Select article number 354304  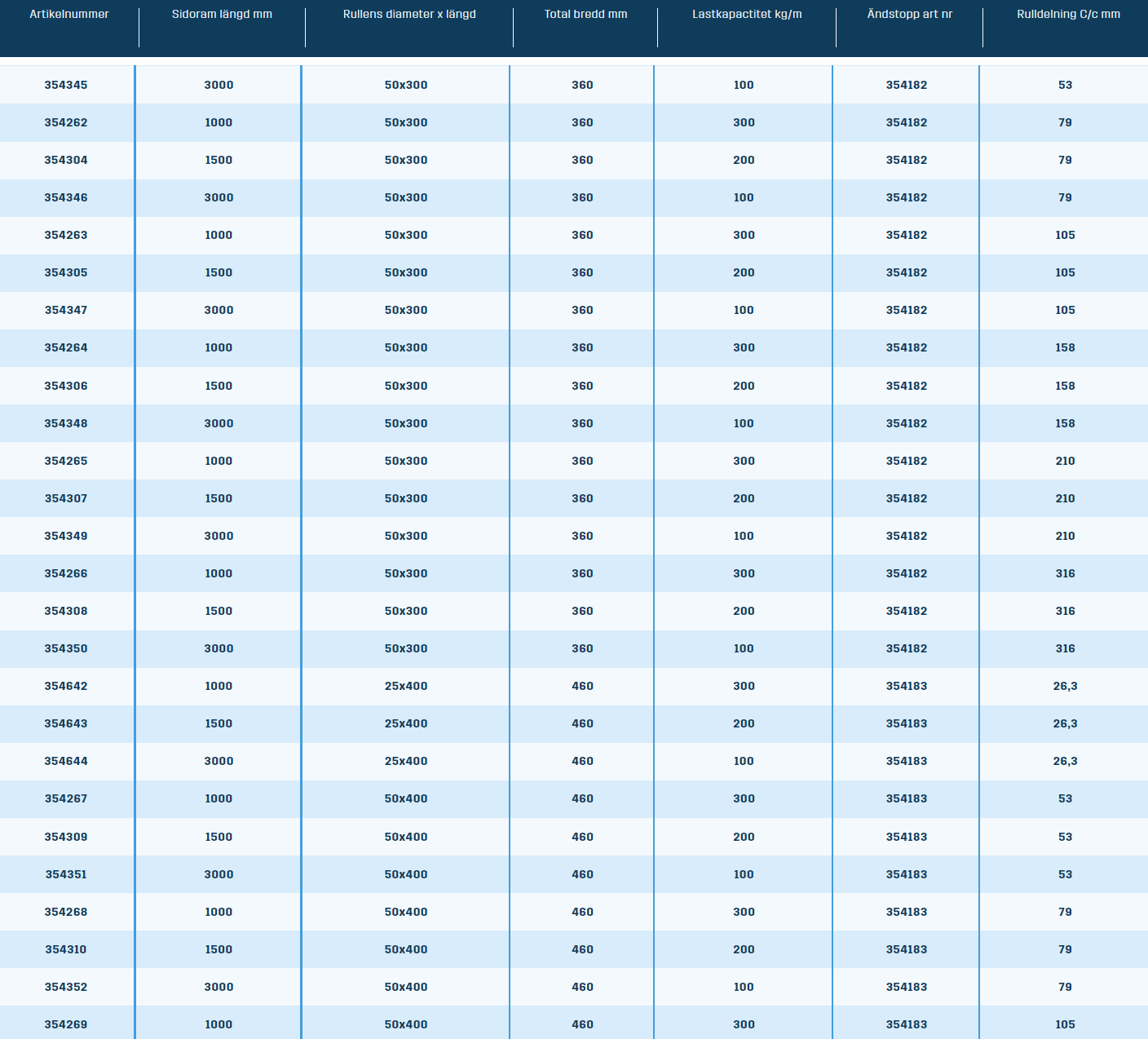[66, 160]
